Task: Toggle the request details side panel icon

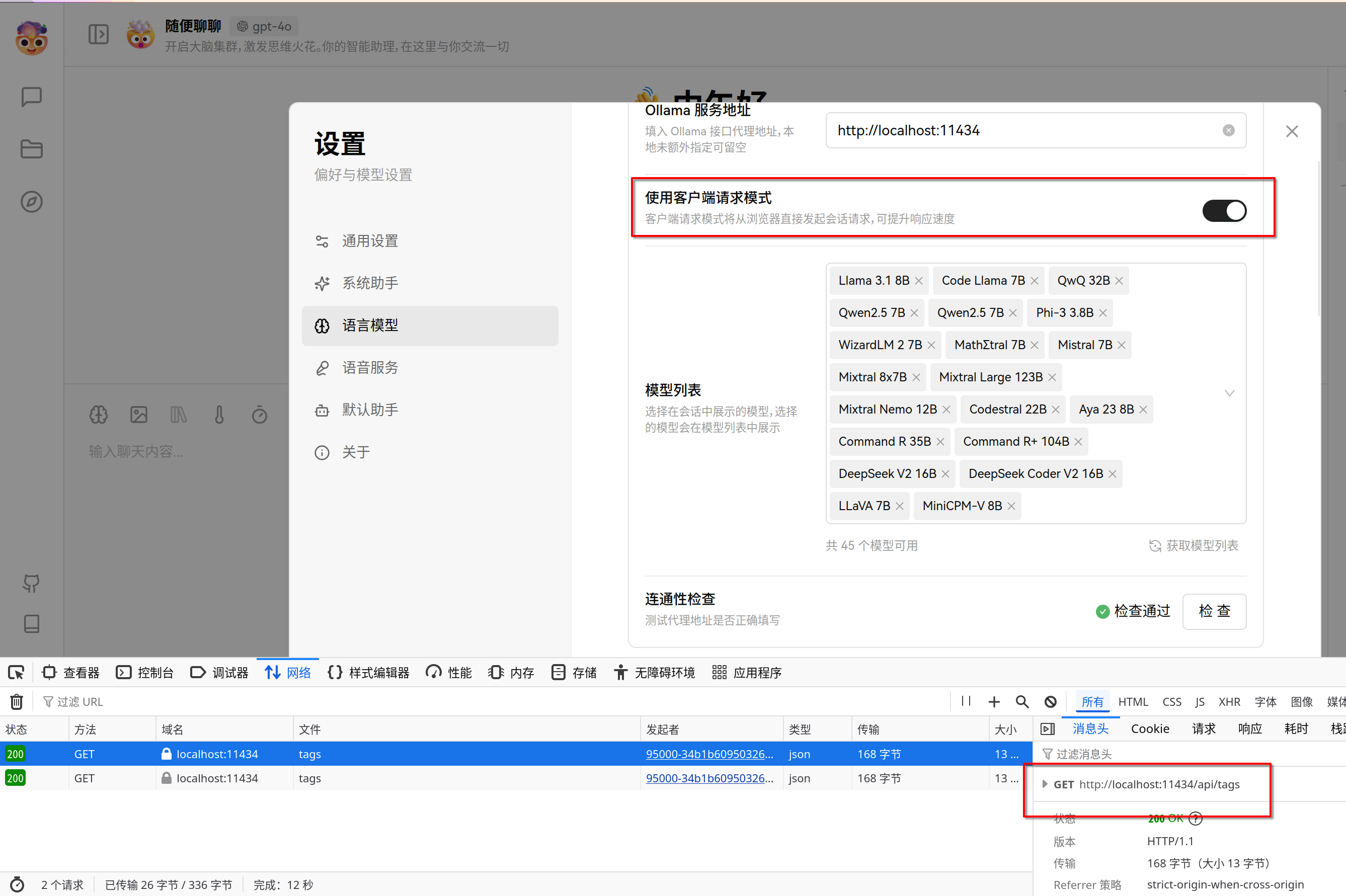Action: pos(1048,728)
